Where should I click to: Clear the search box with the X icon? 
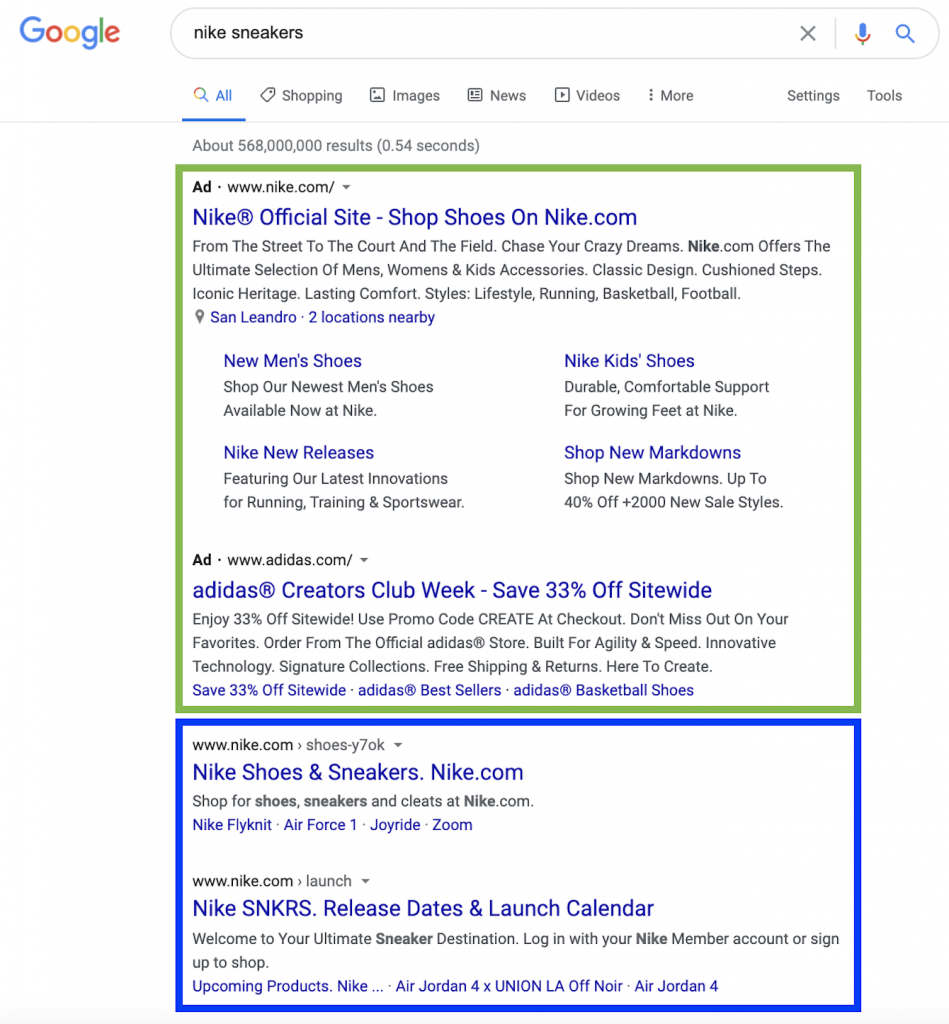coord(808,33)
